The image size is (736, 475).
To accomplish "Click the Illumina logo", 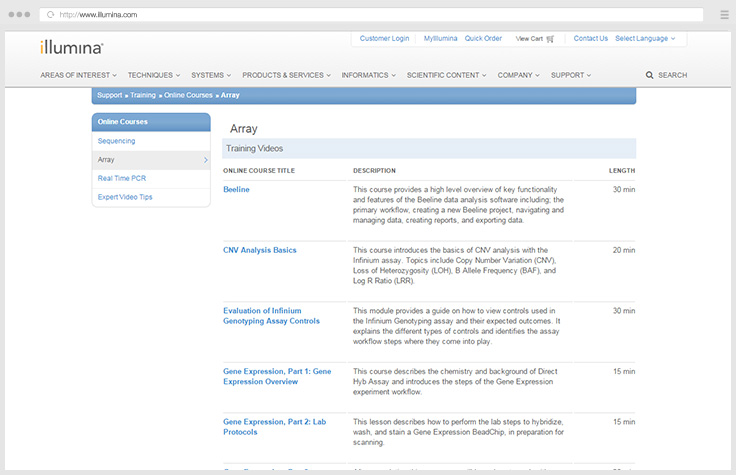I will [71, 47].
